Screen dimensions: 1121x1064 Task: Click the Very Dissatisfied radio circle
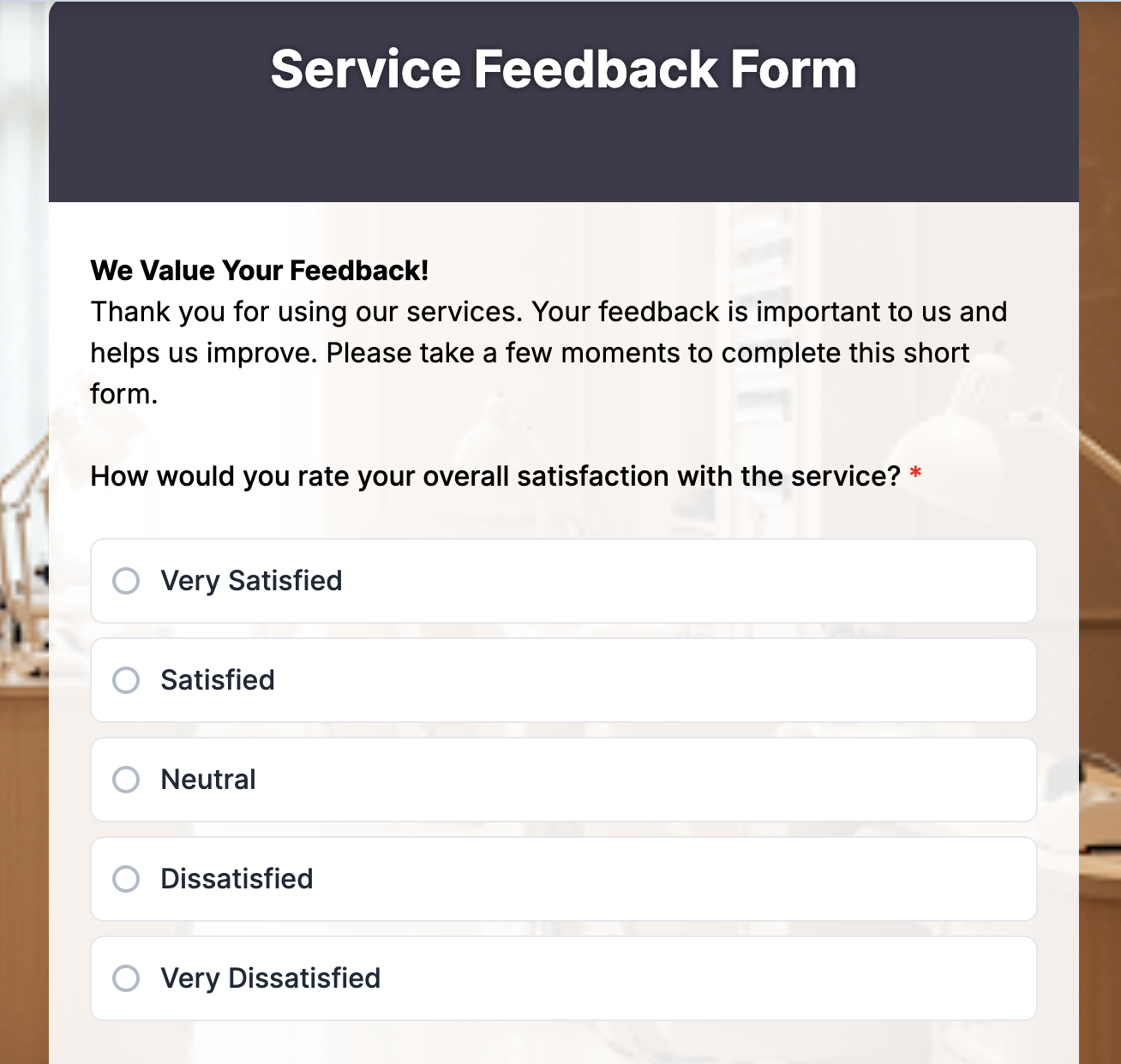(126, 978)
